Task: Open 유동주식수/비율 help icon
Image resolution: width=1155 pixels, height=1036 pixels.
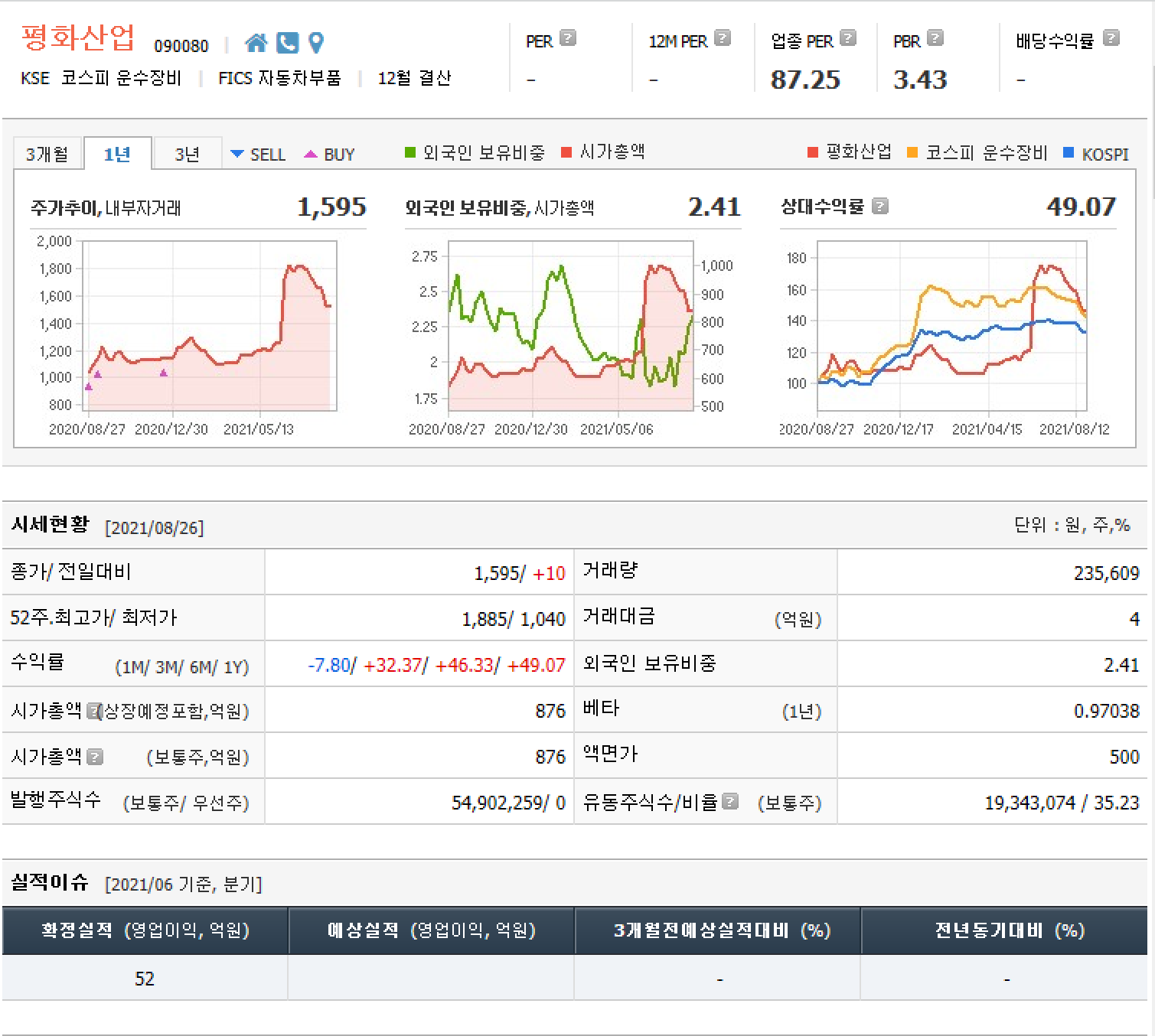Action: pyautogui.click(x=729, y=801)
